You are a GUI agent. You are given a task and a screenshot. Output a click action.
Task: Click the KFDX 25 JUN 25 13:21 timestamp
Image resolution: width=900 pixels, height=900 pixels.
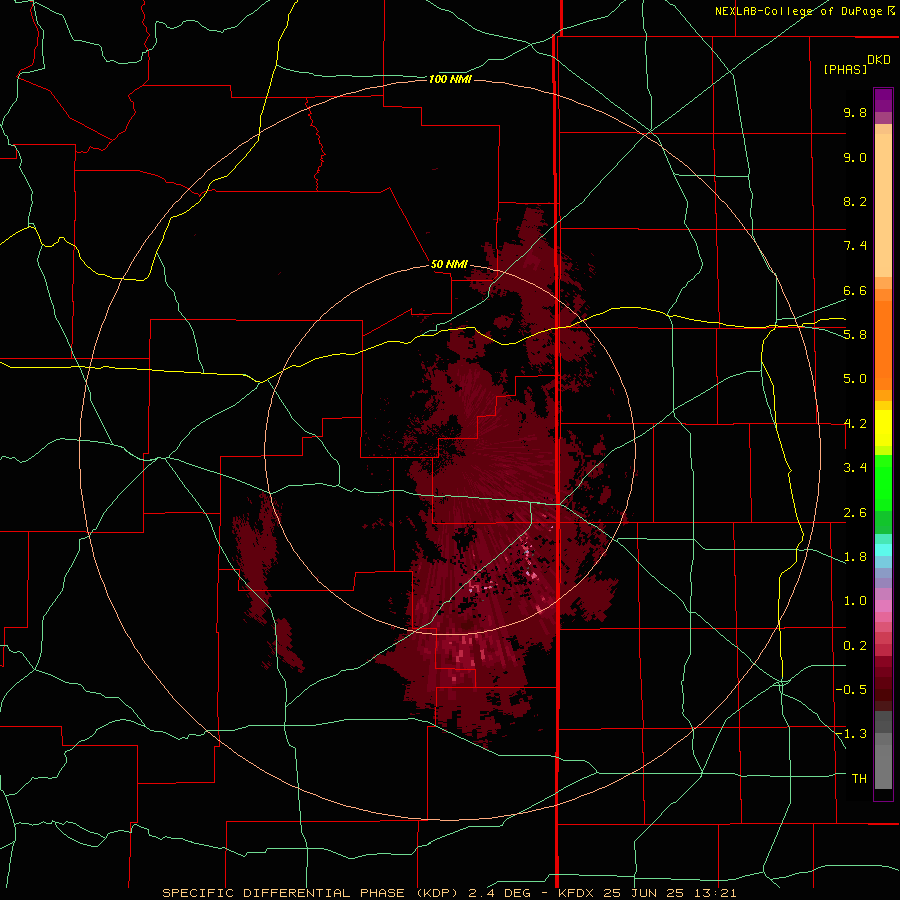(647, 893)
